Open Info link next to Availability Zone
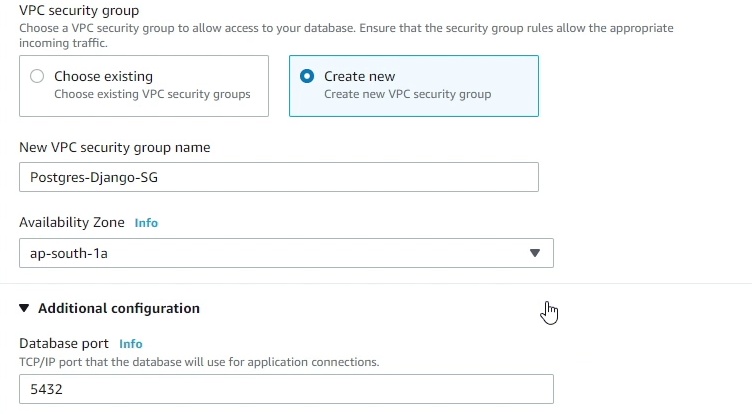Viewport: 752px width, 414px height. tap(146, 223)
